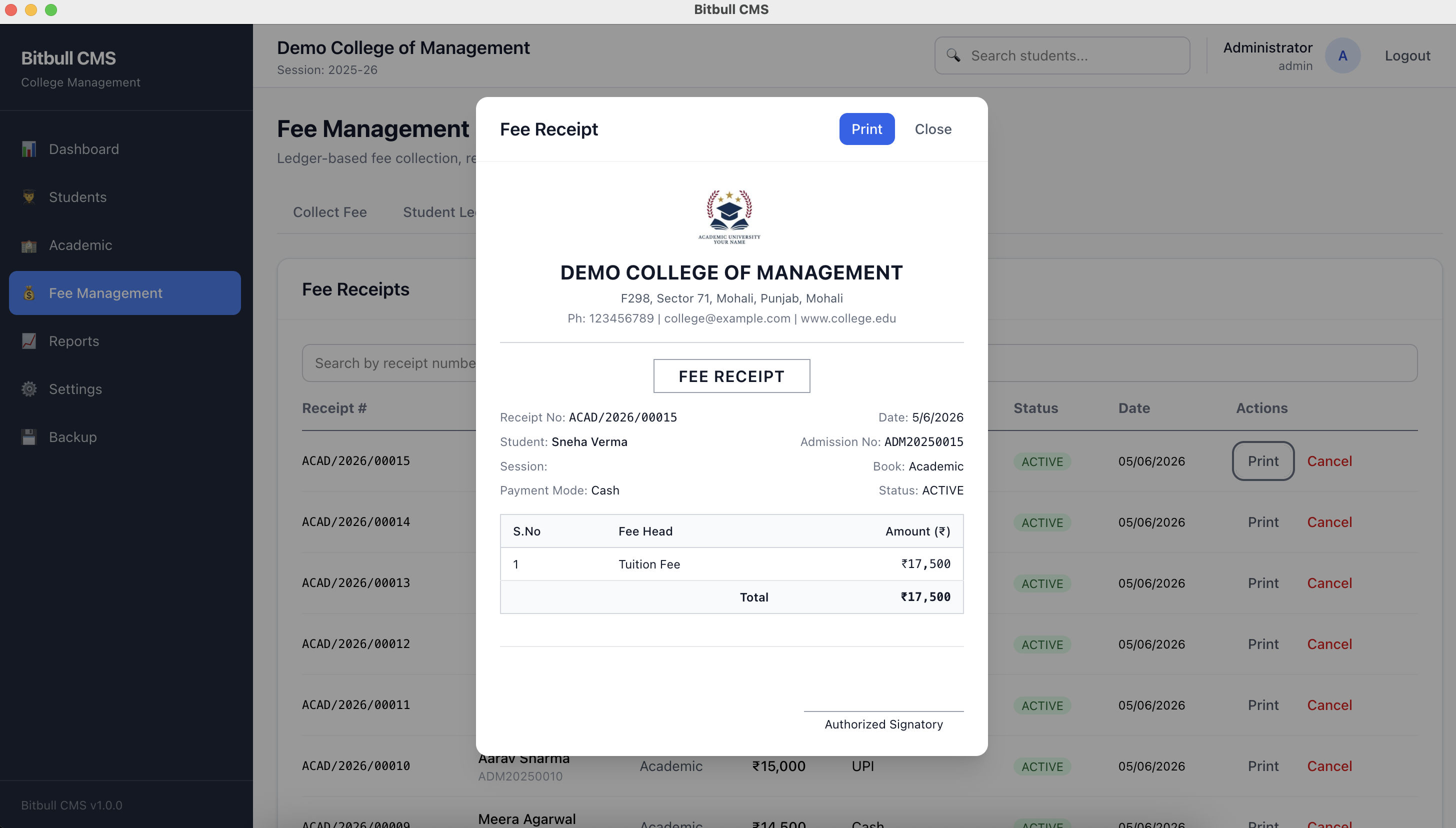Click receipt number ACAD/2026/00011
This screenshot has height=828, width=1456.
click(x=356, y=704)
